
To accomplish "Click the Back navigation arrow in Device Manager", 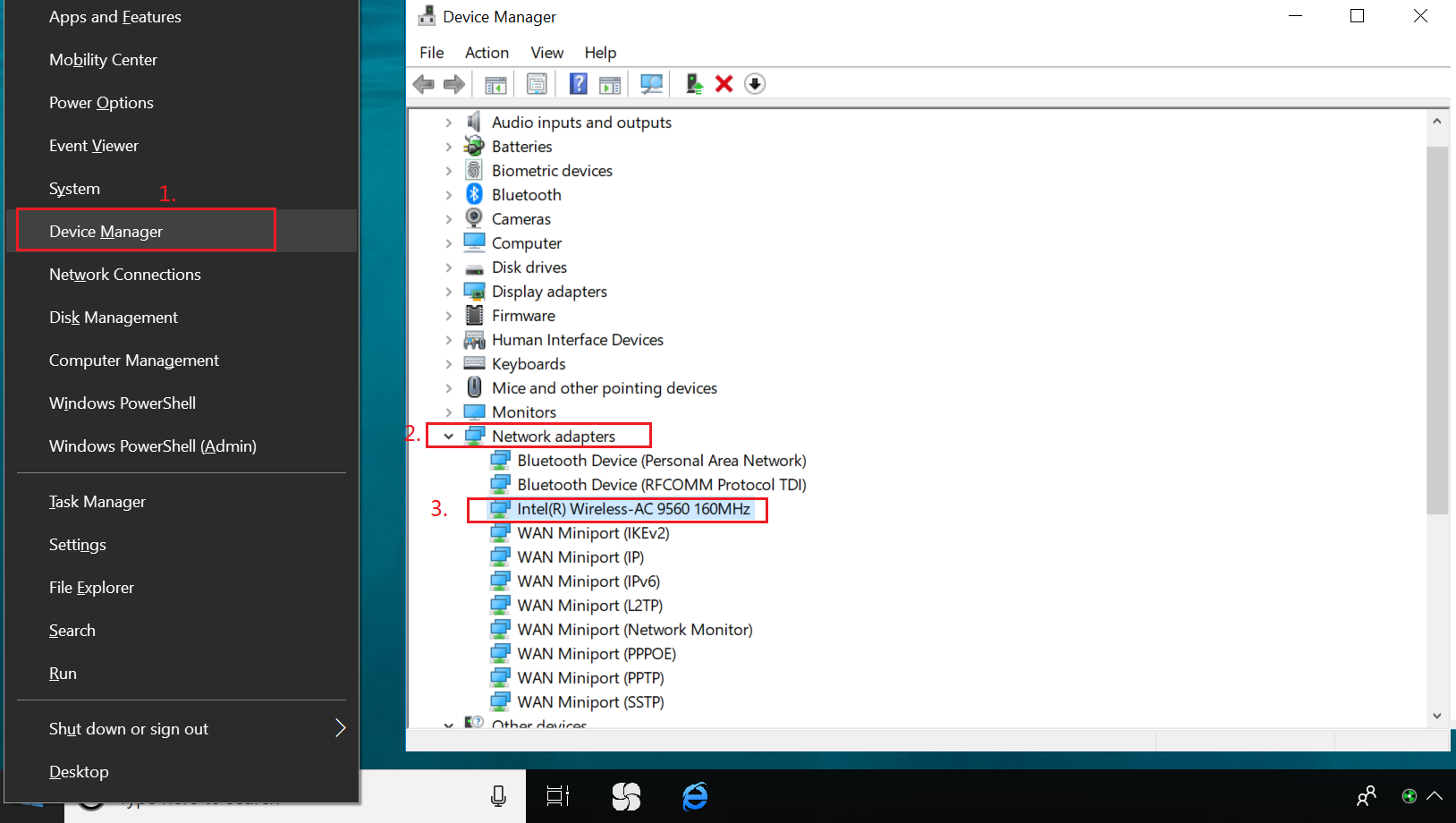I will point(423,83).
